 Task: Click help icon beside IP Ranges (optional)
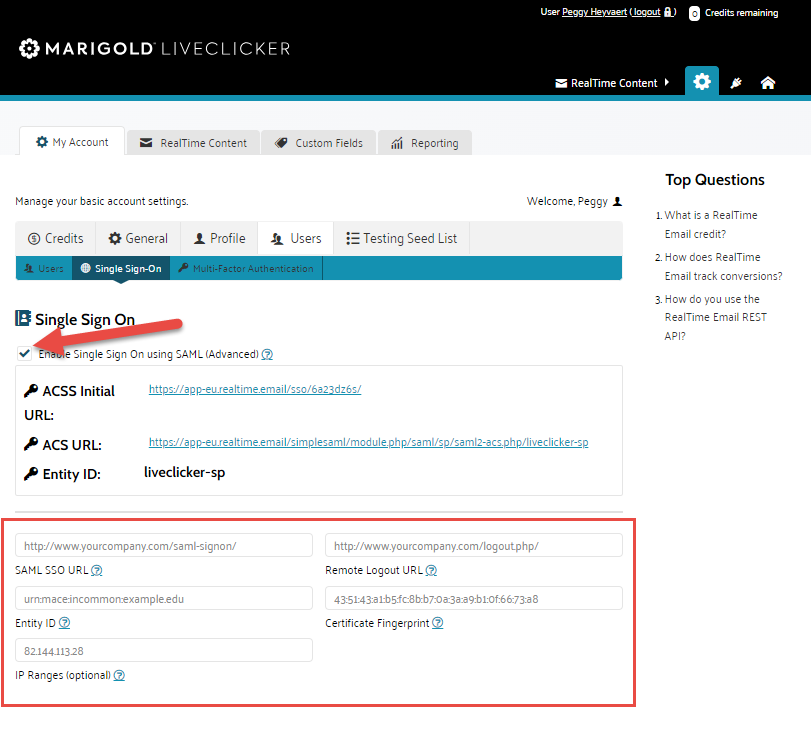tap(119, 676)
